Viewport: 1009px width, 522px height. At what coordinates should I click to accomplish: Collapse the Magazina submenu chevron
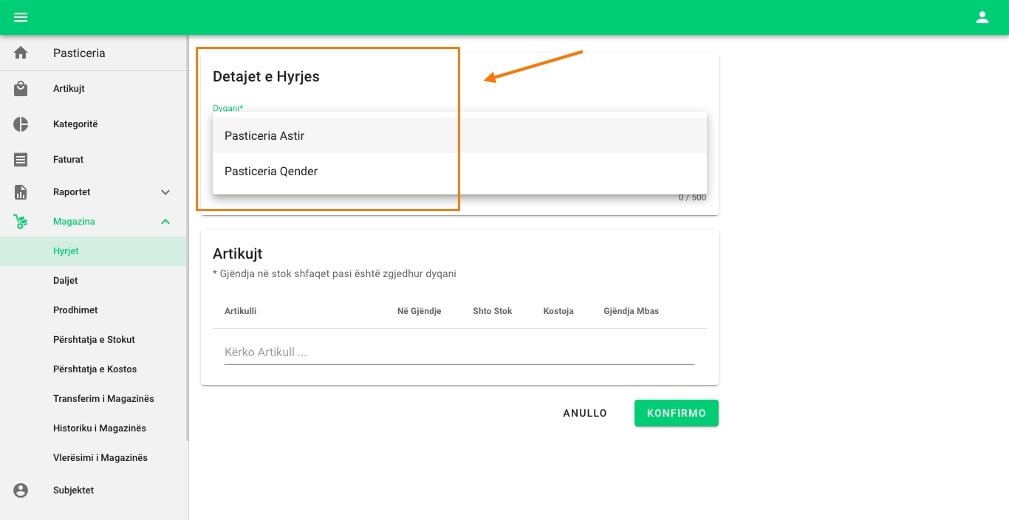165,222
